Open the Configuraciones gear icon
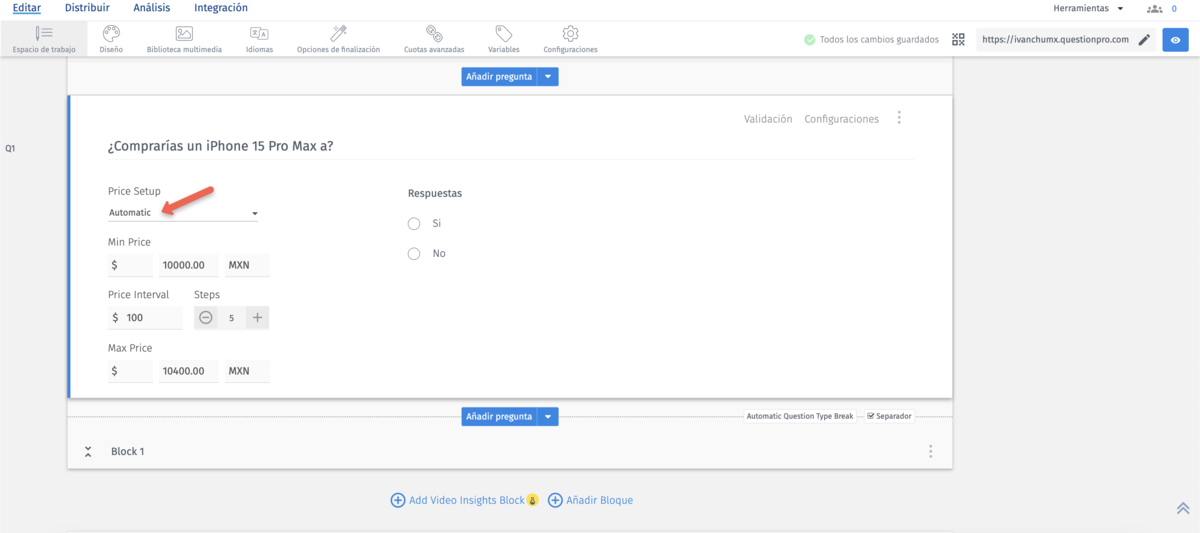The width and height of the screenshot is (1200, 533). [x=570, y=33]
